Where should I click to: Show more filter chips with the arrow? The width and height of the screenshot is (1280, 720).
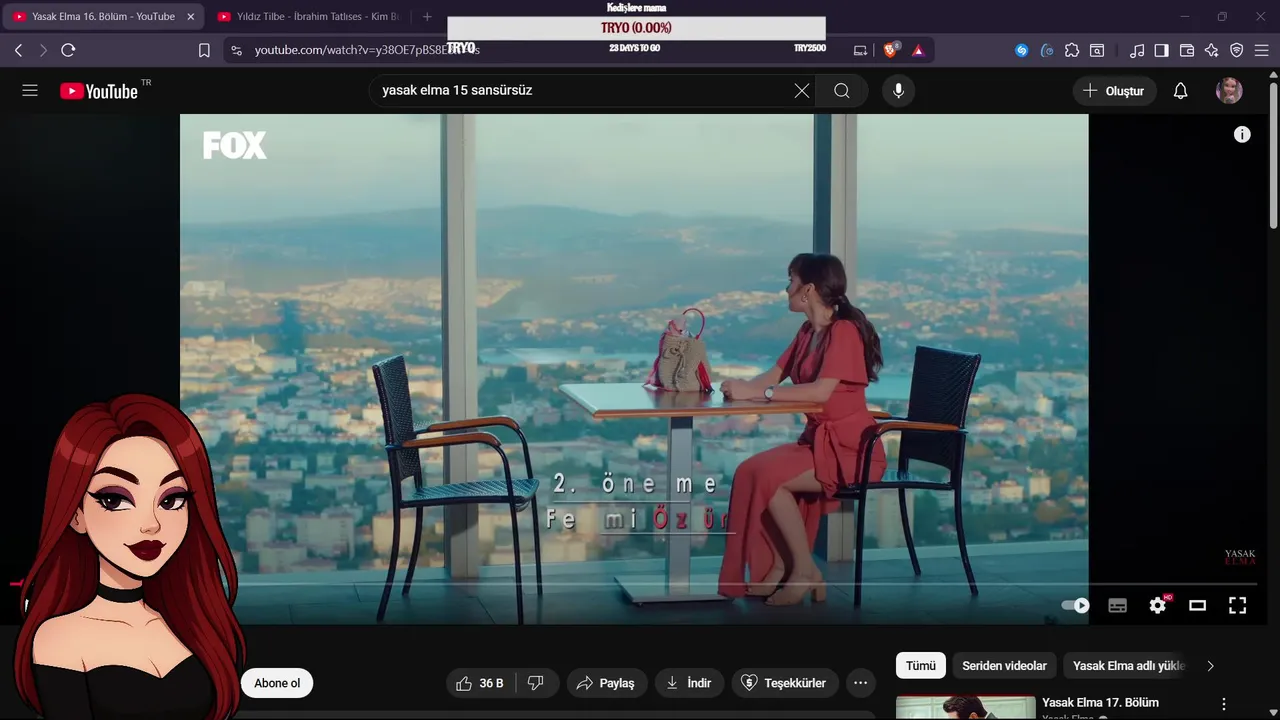point(1210,666)
